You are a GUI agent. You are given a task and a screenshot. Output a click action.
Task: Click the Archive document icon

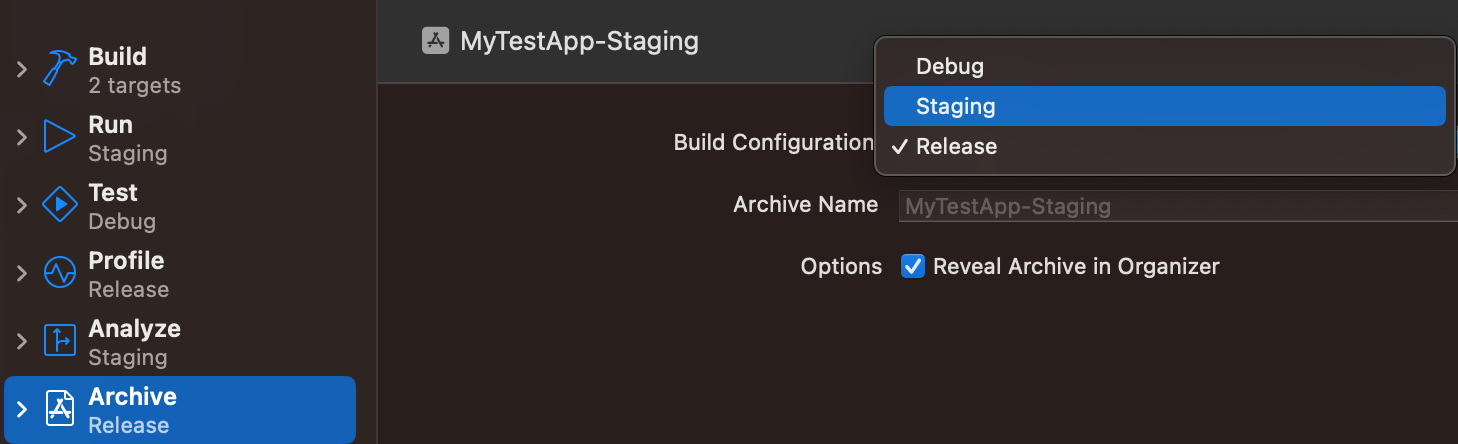(x=60, y=409)
